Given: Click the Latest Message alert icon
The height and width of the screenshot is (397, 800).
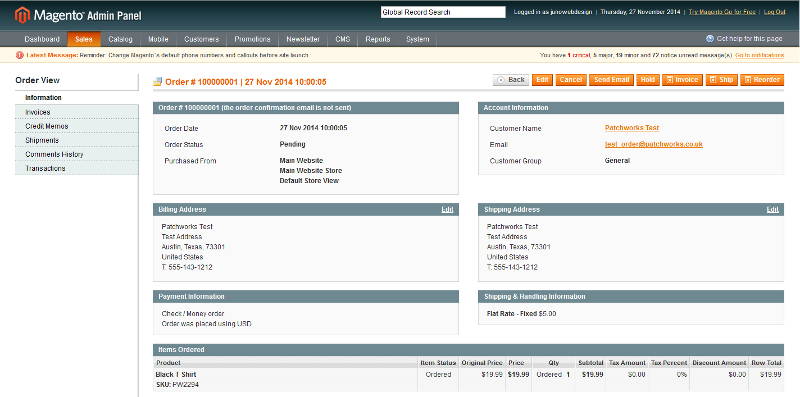Looking at the screenshot, I should click(x=20, y=55).
